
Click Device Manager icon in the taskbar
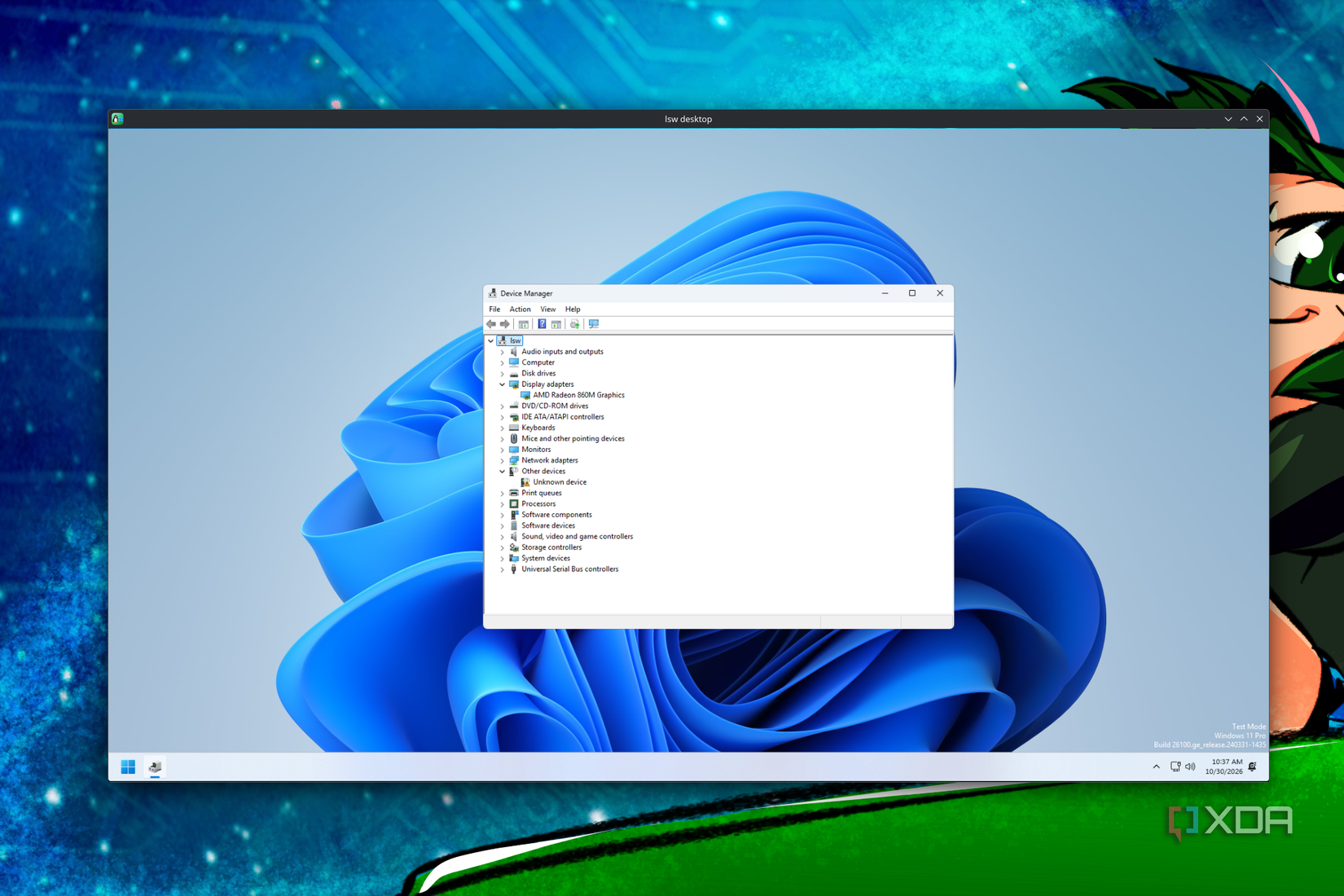(155, 766)
